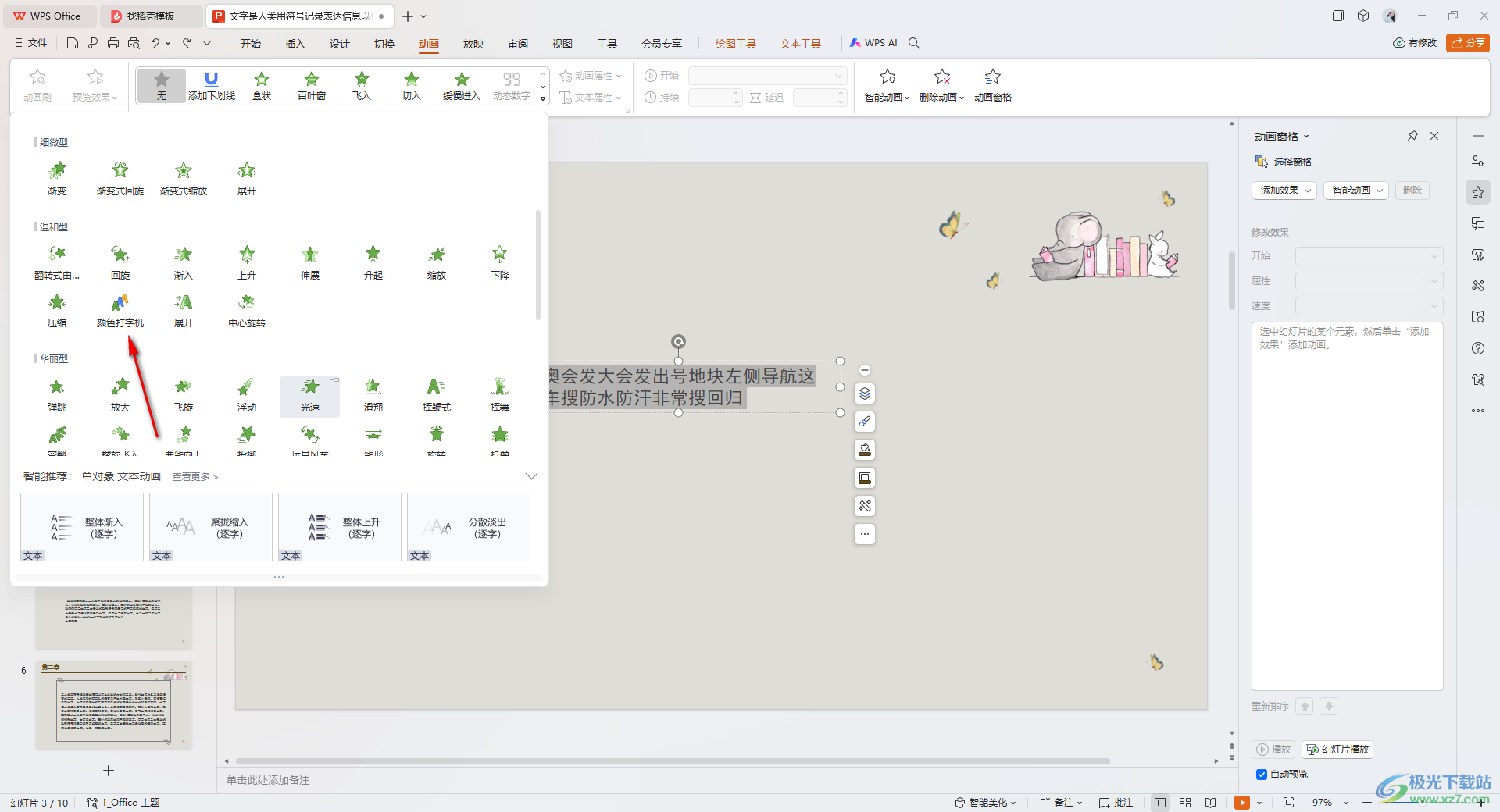Click the print icon in quick toolbar

[x=113, y=43]
